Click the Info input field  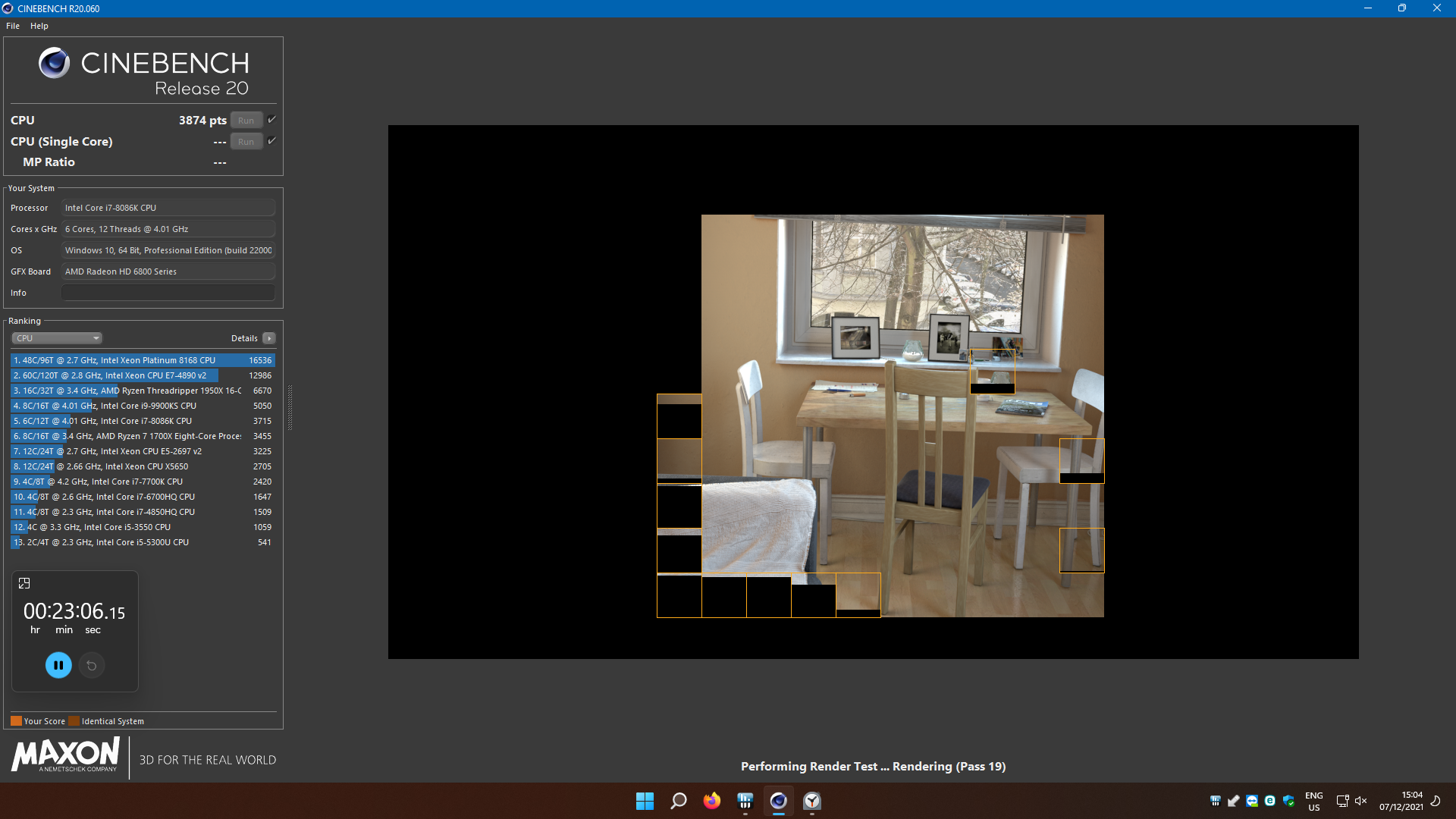[x=168, y=293]
